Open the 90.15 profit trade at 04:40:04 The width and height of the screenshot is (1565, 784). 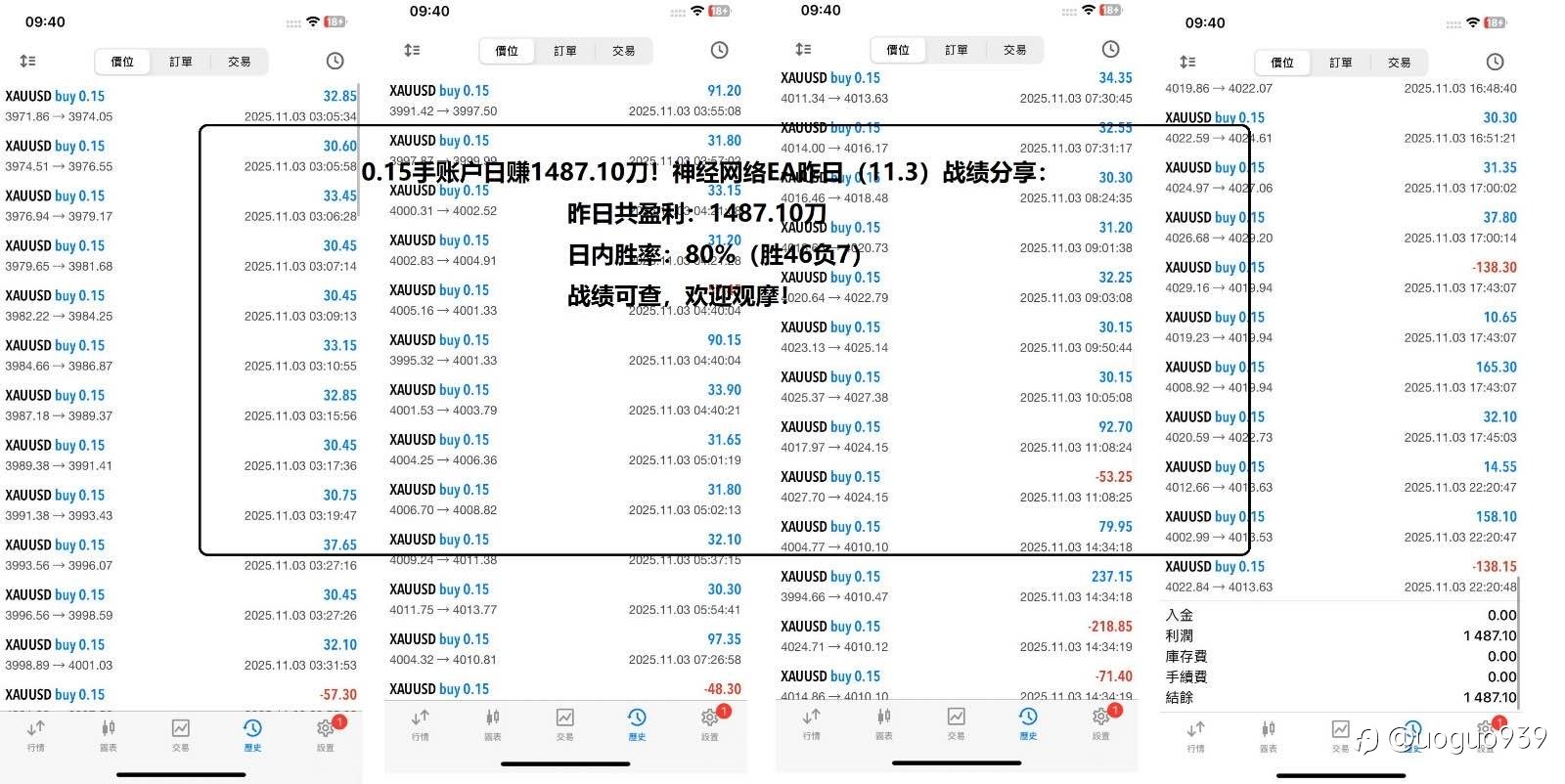click(x=565, y=349)
